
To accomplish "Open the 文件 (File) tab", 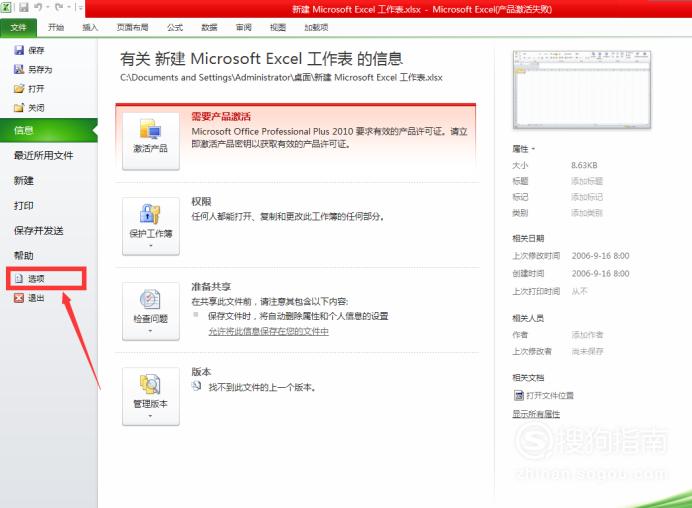I will pos(19,27).
